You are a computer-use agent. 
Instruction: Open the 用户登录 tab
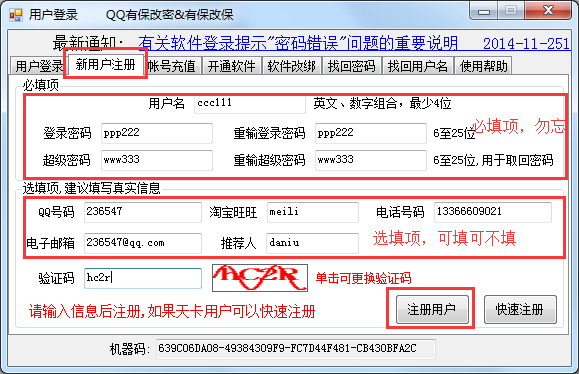(x=38, y=66)
